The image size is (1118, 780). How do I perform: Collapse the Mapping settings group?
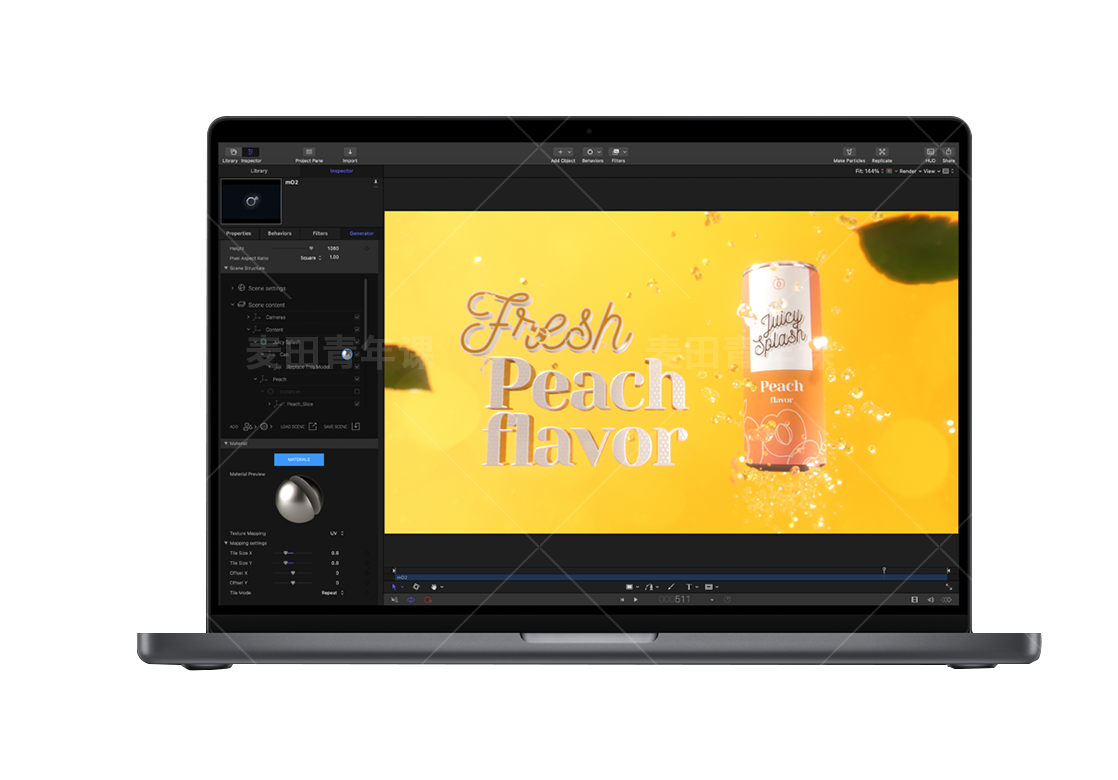point(226,543)
